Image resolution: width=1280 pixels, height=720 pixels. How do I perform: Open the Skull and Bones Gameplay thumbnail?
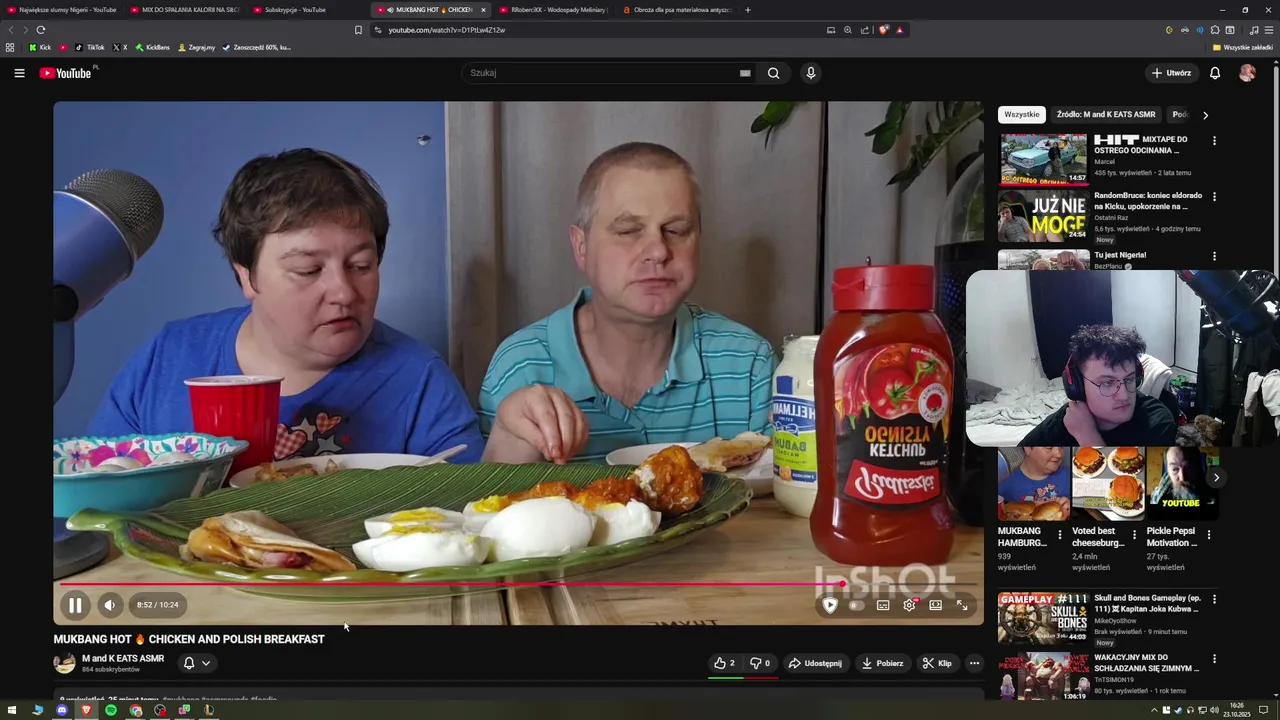point(1043,617)
